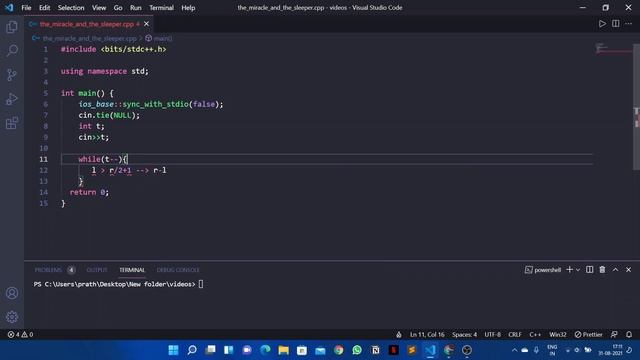Open the feedback icon in status bar
640x360 pixels.
click(x=614, y=334)
